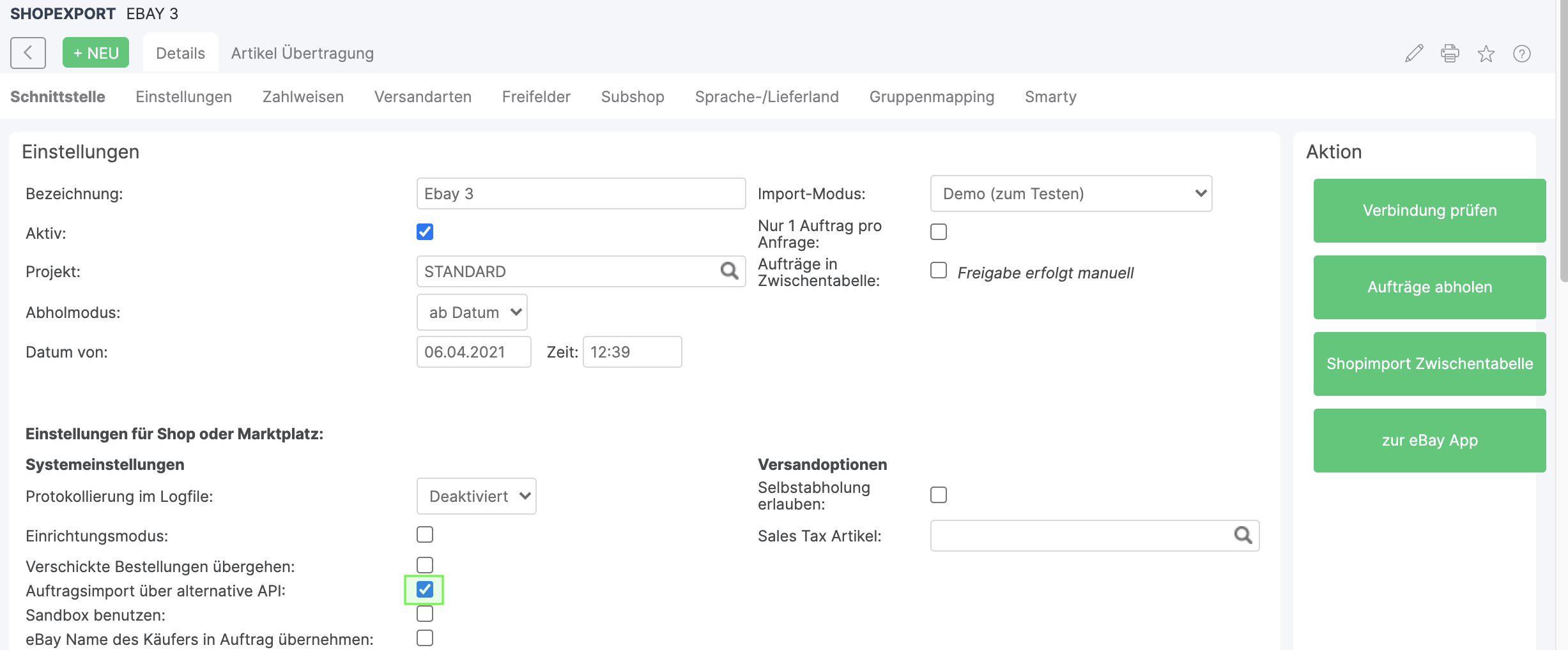Click the pencil edit icon
Viewport: 1568px width, 650px height.
coord(1413,54)
